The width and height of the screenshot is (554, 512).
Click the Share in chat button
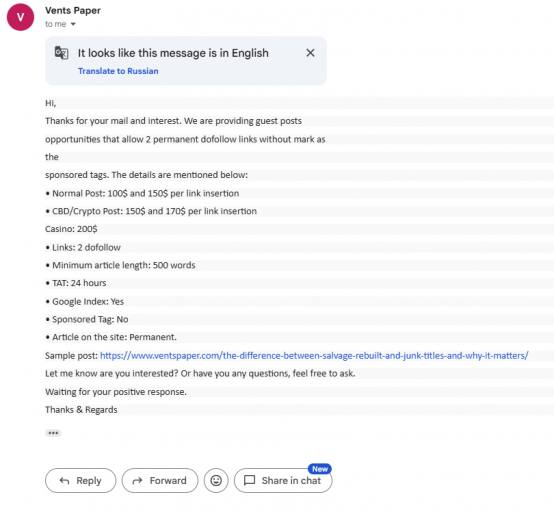[283, 481]
